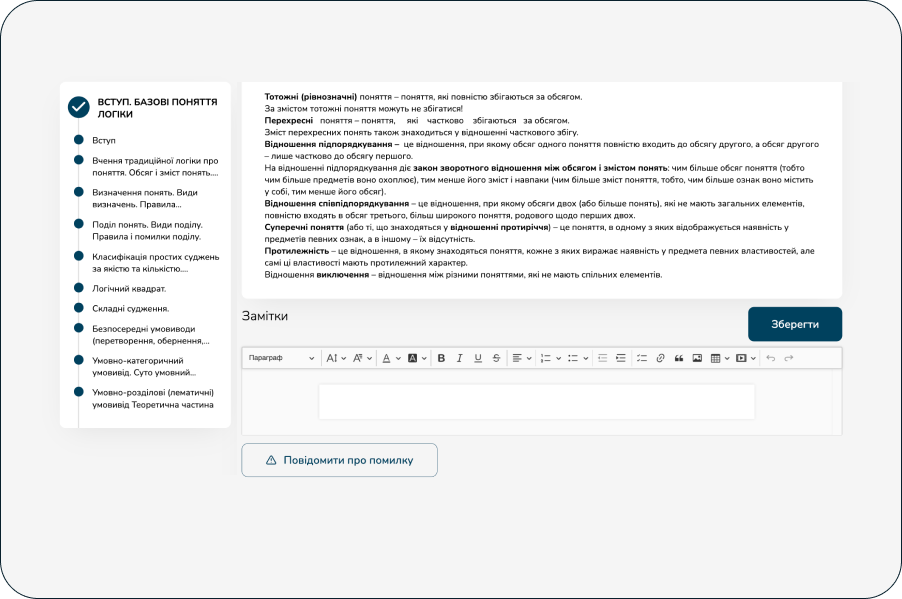Open the font size dropdown
The image size is (902, 599).
pos(335,358)
